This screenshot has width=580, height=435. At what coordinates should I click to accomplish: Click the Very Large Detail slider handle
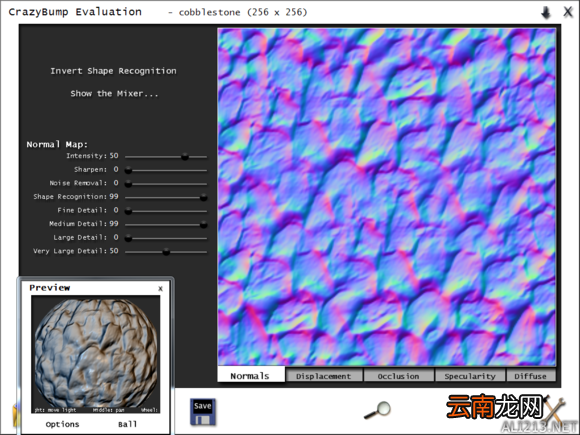(x=166, y=252)
